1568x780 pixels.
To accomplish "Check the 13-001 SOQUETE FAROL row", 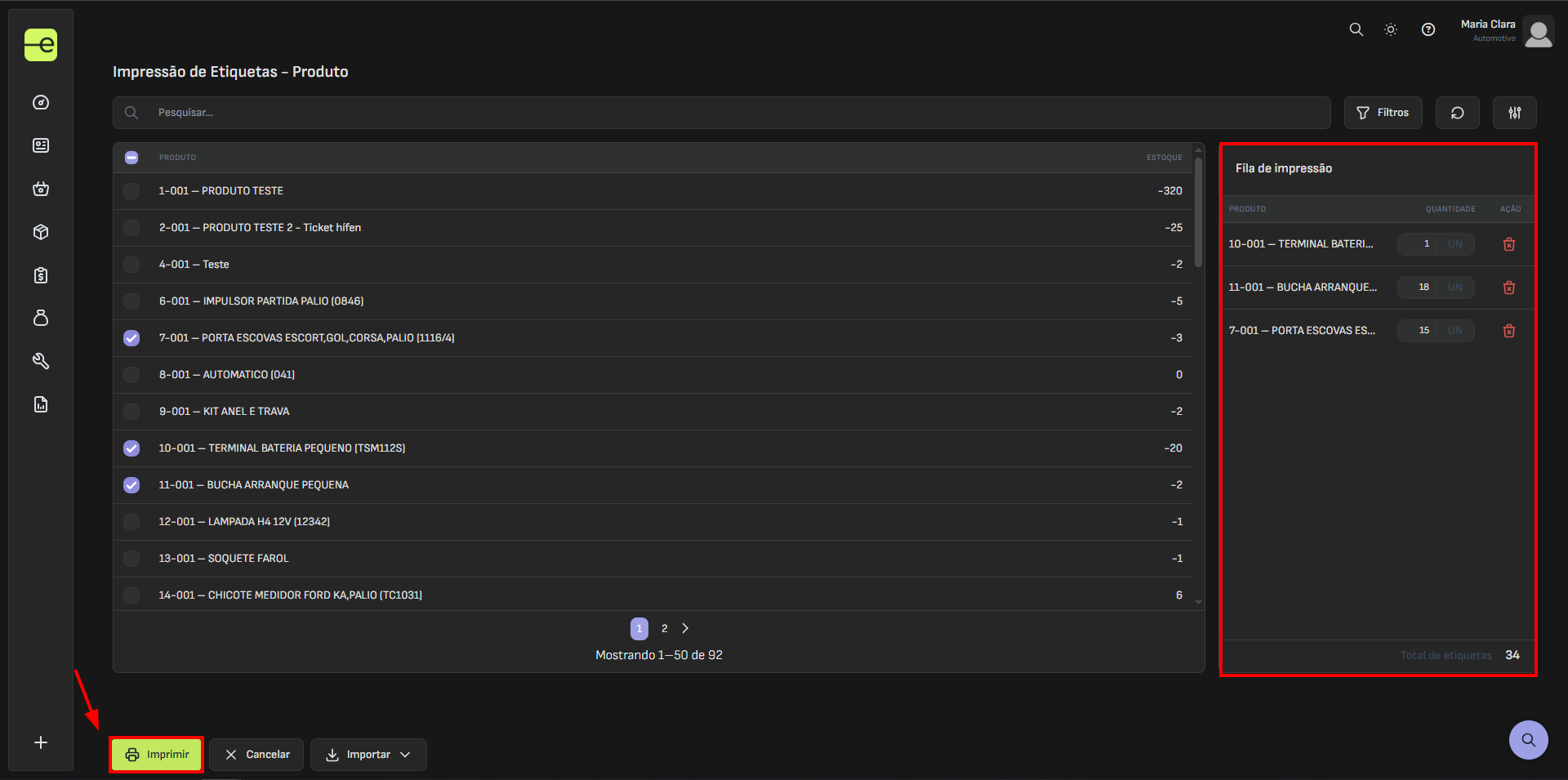I will click(x=131, y=559).
